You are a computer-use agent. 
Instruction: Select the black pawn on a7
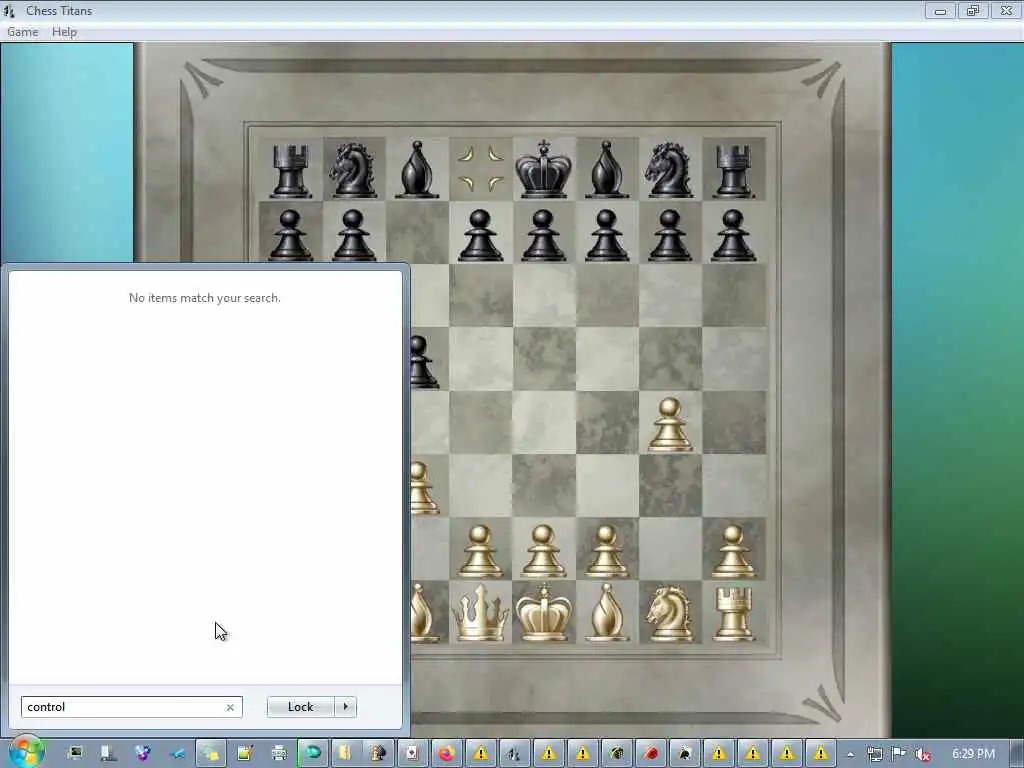(x=291, y=235)
